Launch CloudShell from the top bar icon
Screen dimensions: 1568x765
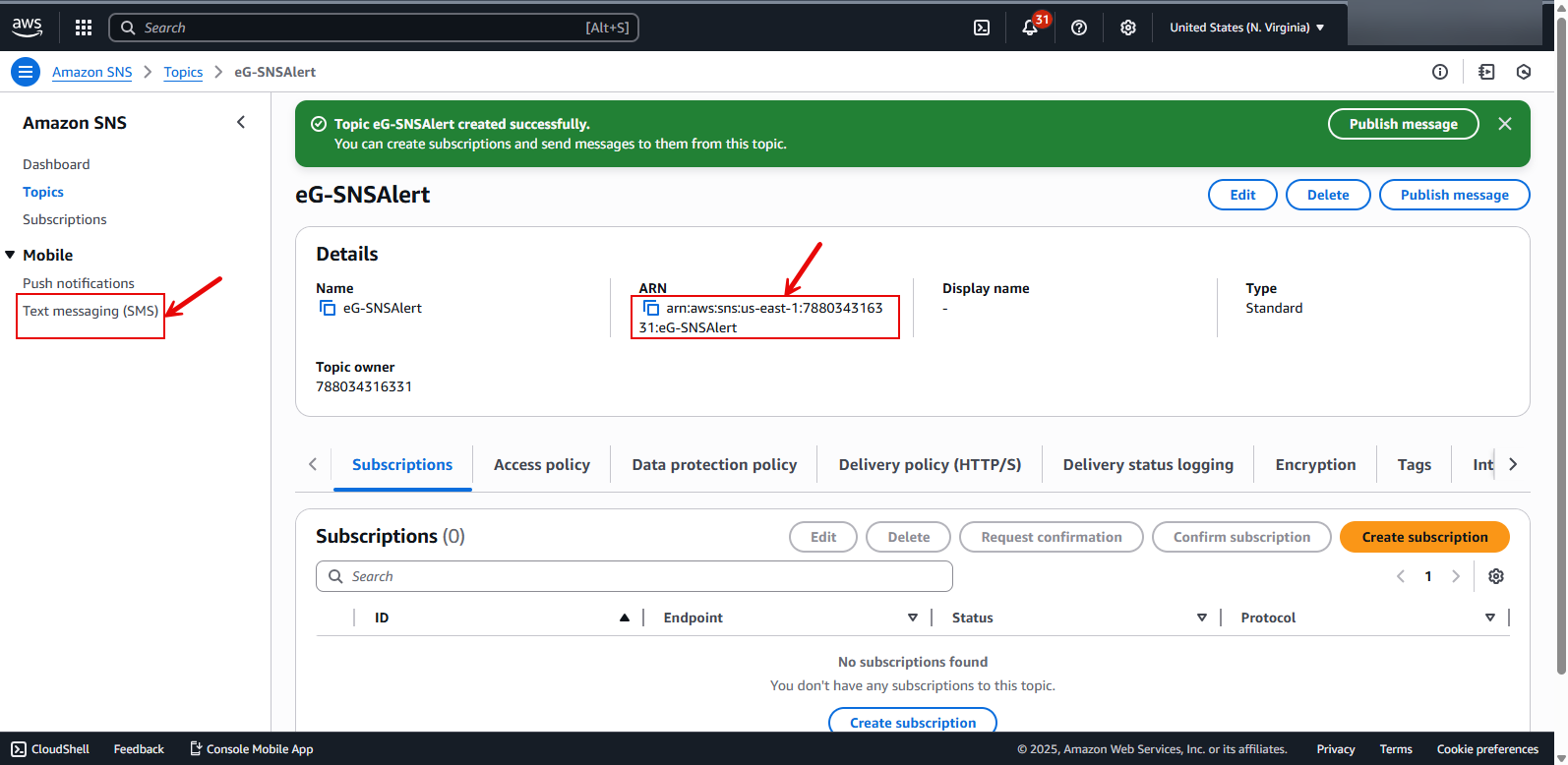[982, 28]
